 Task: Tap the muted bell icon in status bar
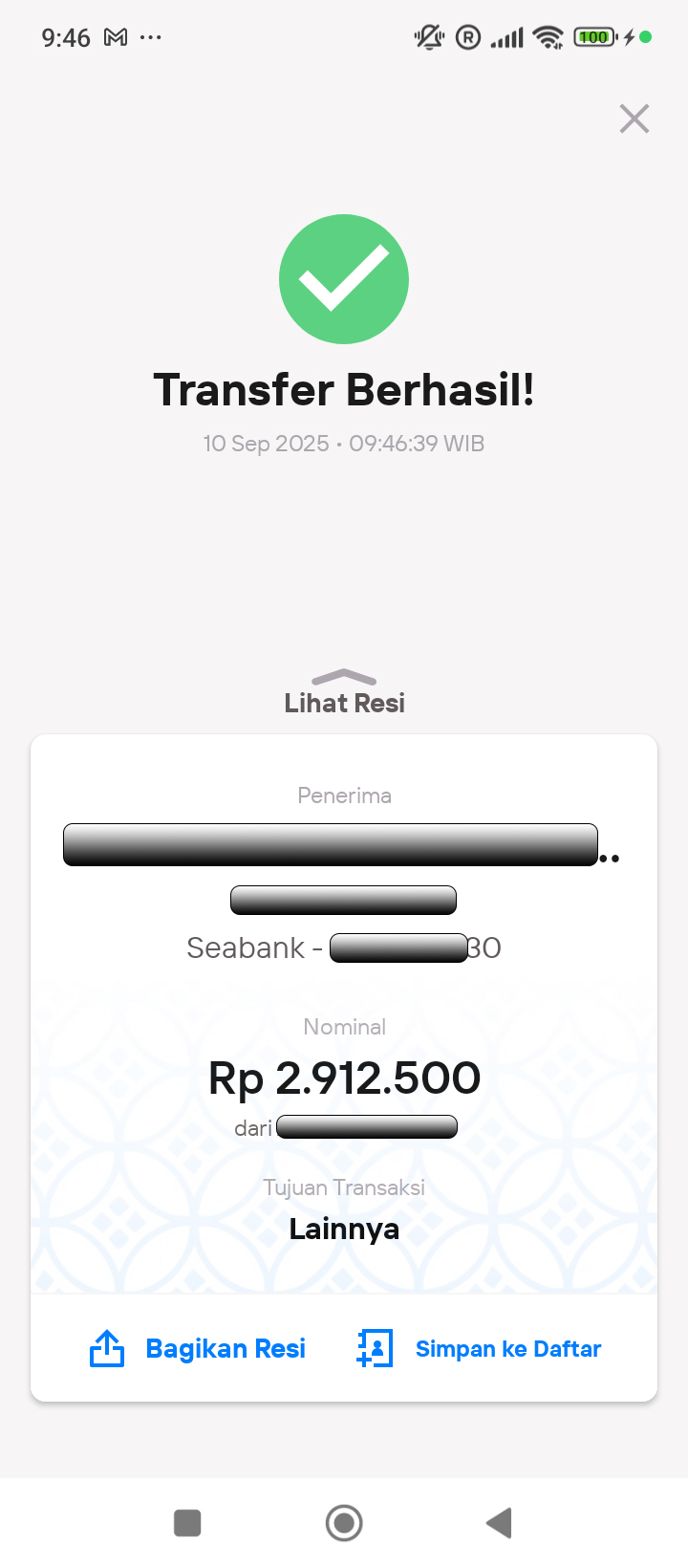429,37
